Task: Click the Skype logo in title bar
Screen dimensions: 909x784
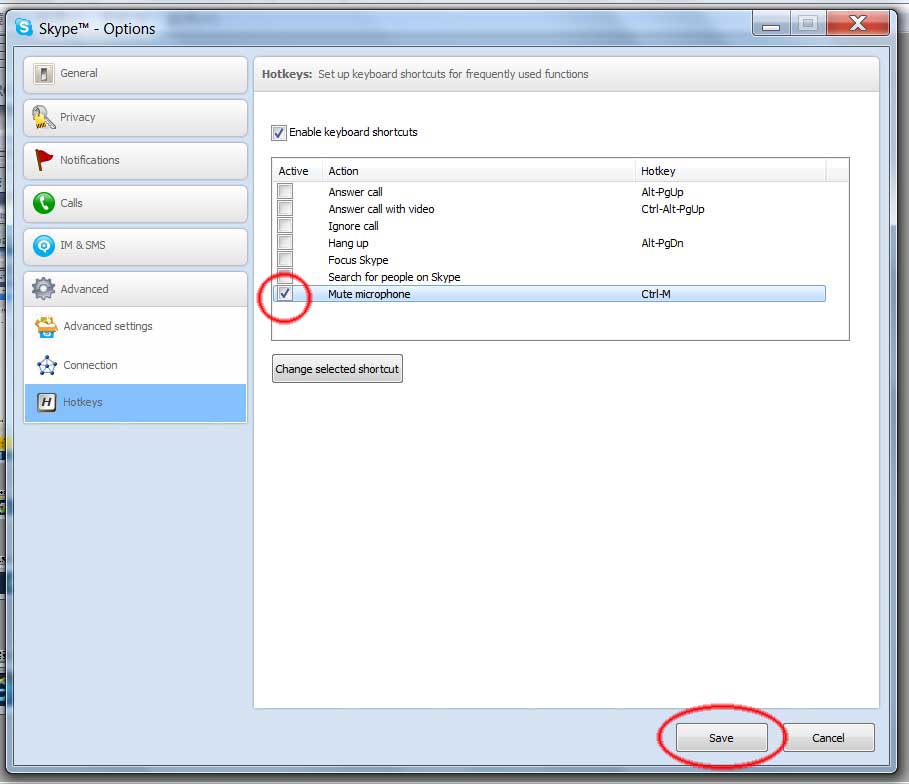Action: point(24,27)
